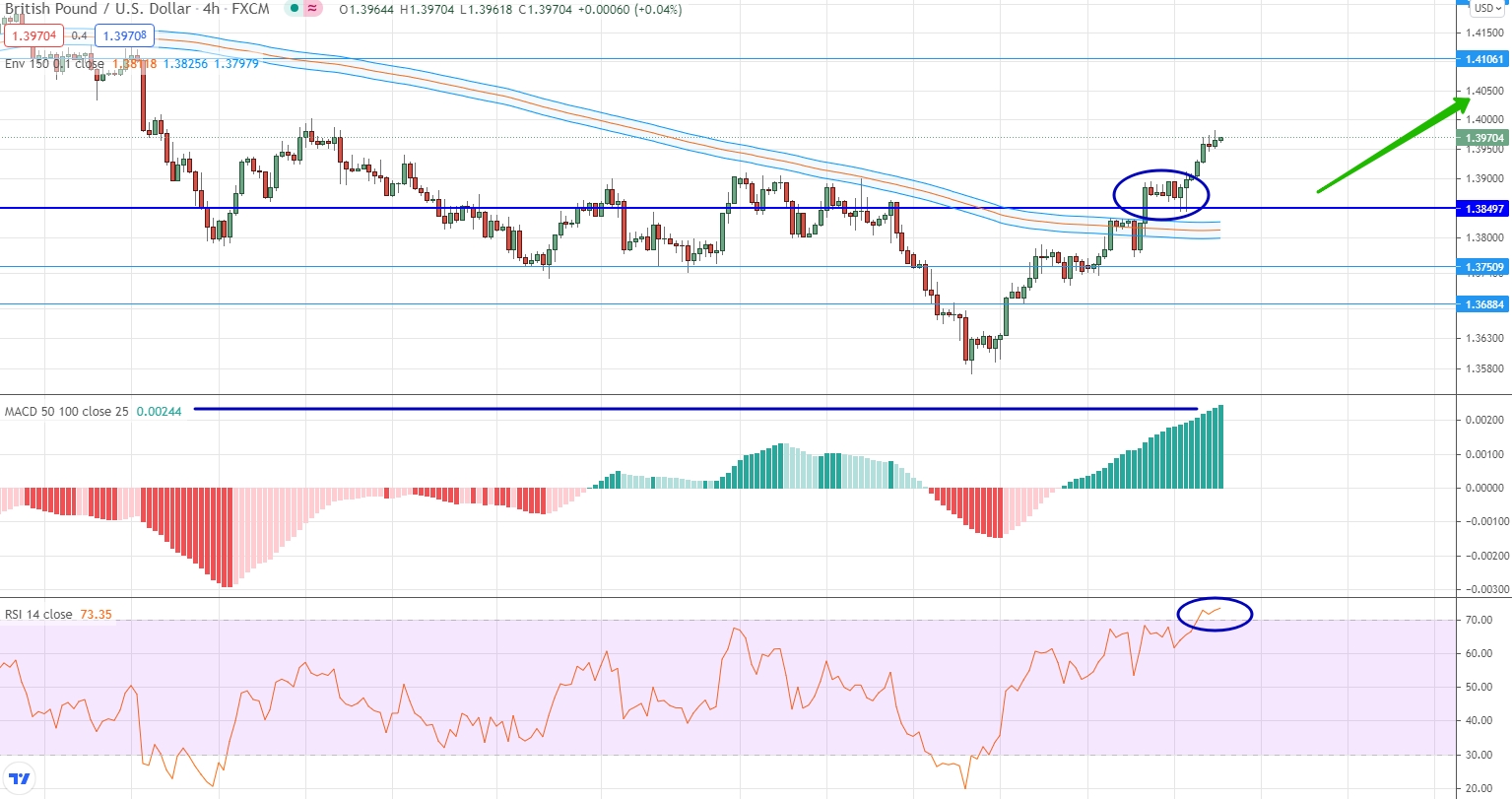Click the +0.00060 (+0.04%) change value
This screenshot has width=1512, height=799.
632,10
